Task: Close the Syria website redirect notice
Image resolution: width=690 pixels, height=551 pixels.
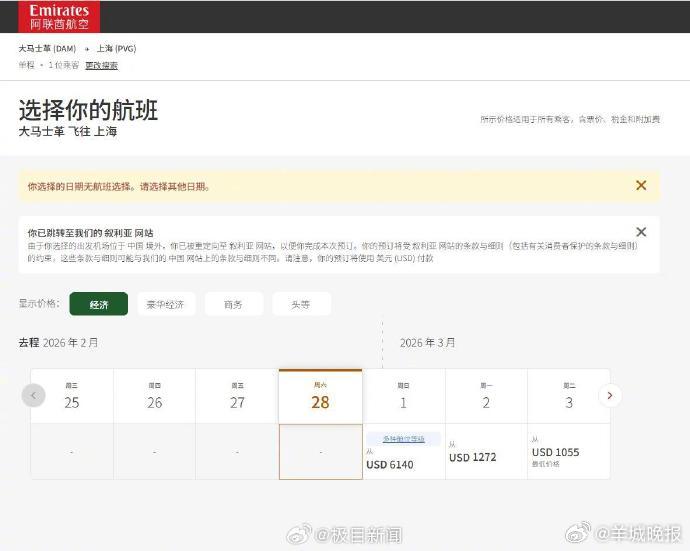Action: [x=641, y=232]
